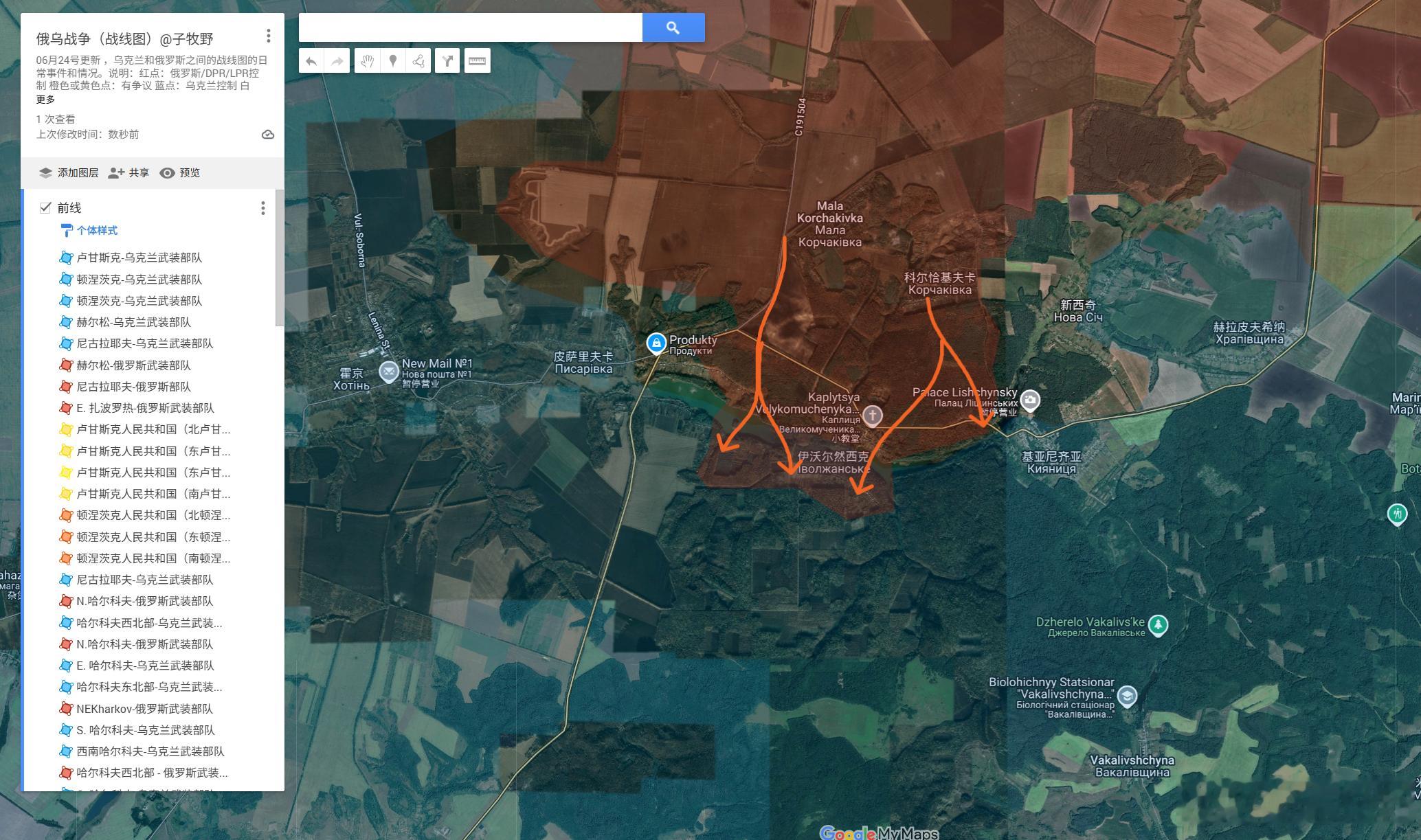Click yellow polygon icon of 卢甘斯克人民共和国（北卢甘

[x=66, y=430]
